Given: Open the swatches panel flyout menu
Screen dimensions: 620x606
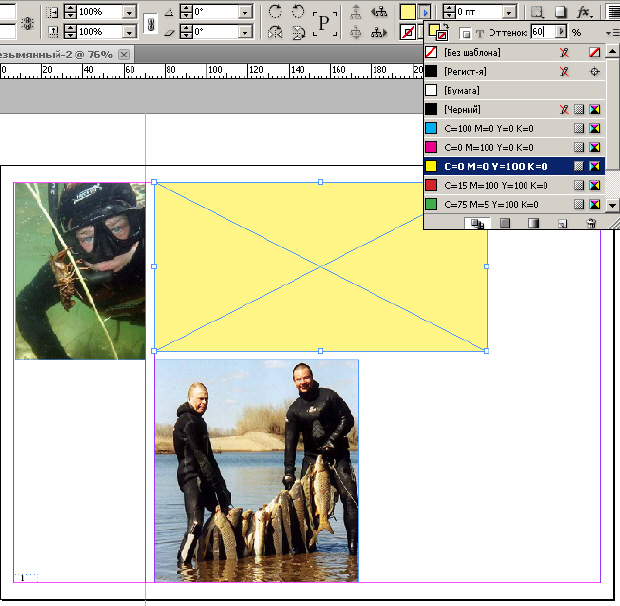Looking at the screenshot, I should click(612, 33).
